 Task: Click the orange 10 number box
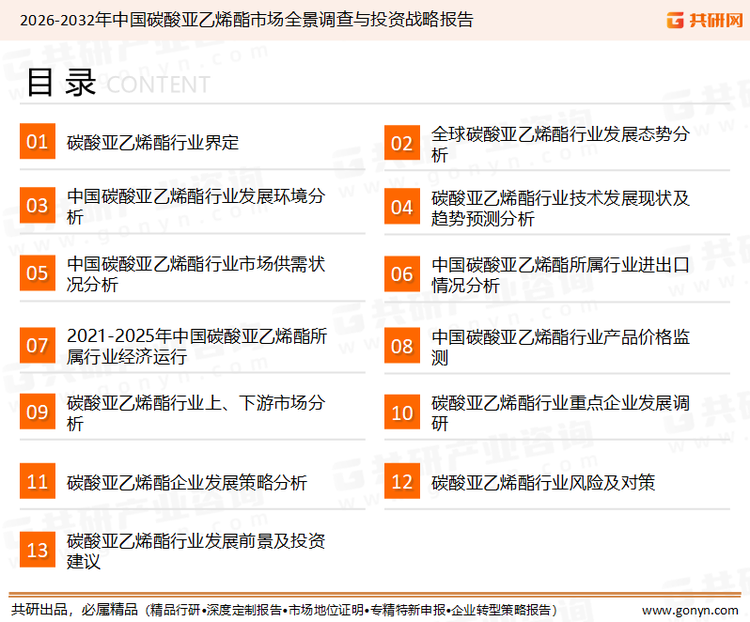(x=402, y=412)
